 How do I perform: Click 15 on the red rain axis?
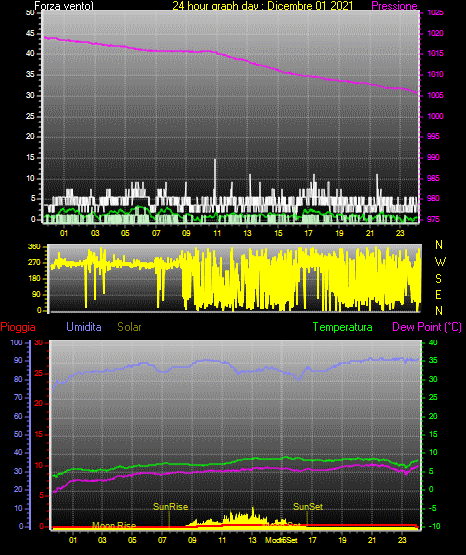coord(39,434)
